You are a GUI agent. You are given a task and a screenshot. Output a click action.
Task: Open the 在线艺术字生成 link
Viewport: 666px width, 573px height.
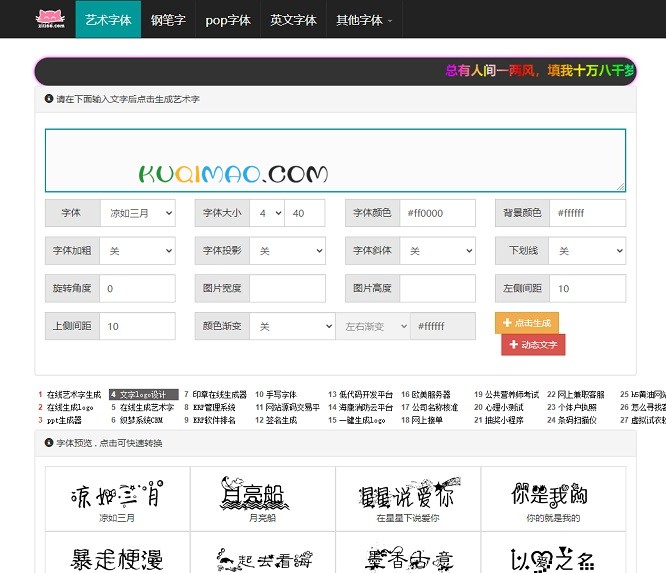74,395
